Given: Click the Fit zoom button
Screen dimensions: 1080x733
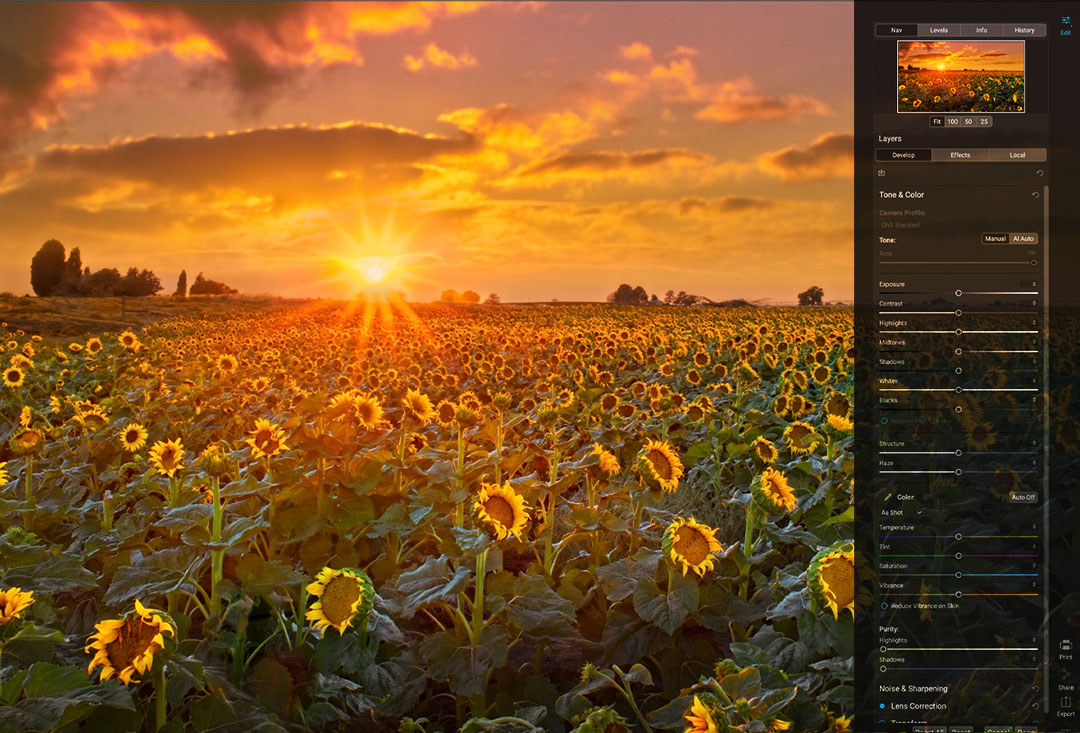Looking at the screenshot, I should pos(937,121).
